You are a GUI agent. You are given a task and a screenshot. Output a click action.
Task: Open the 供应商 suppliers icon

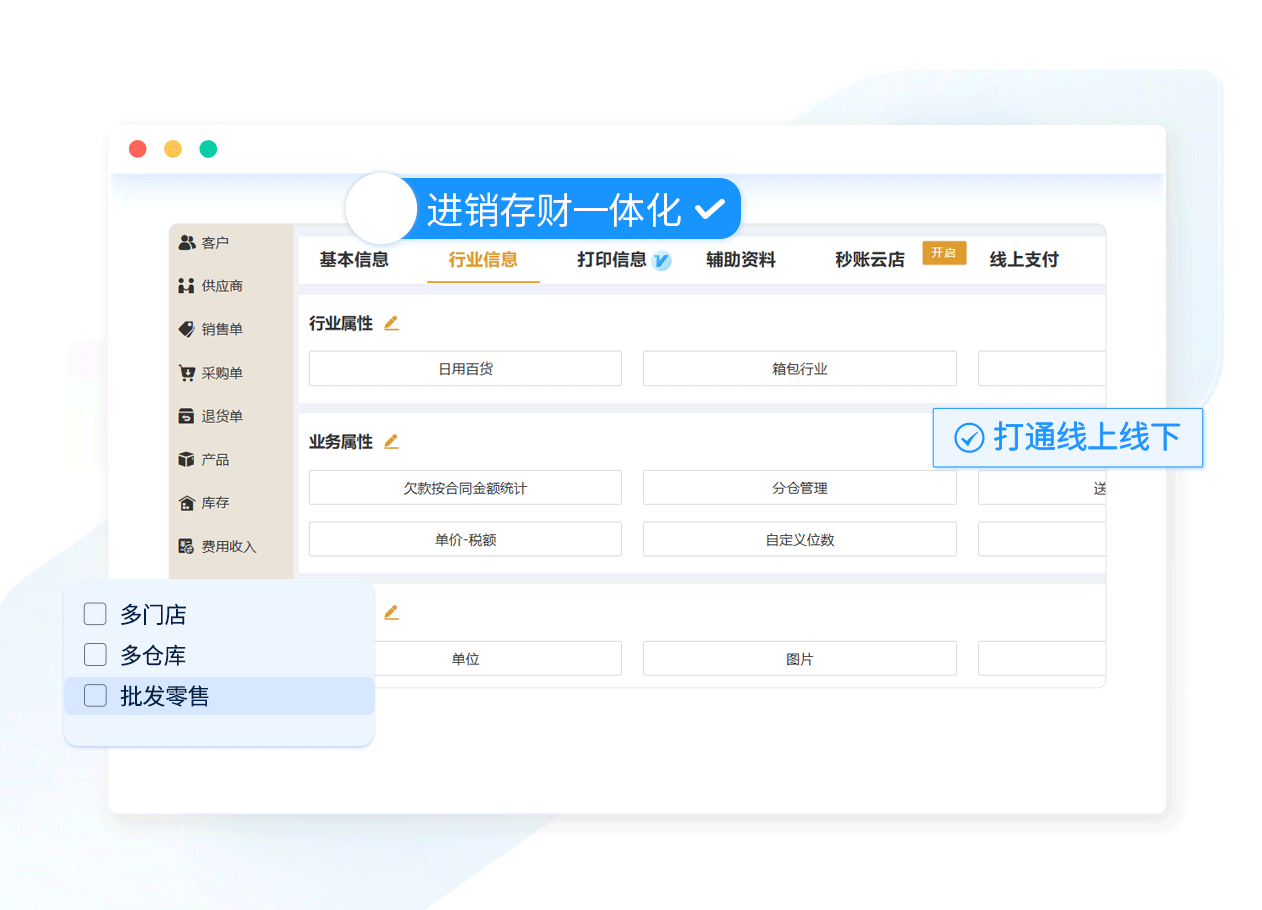click(x=187, y=286)
